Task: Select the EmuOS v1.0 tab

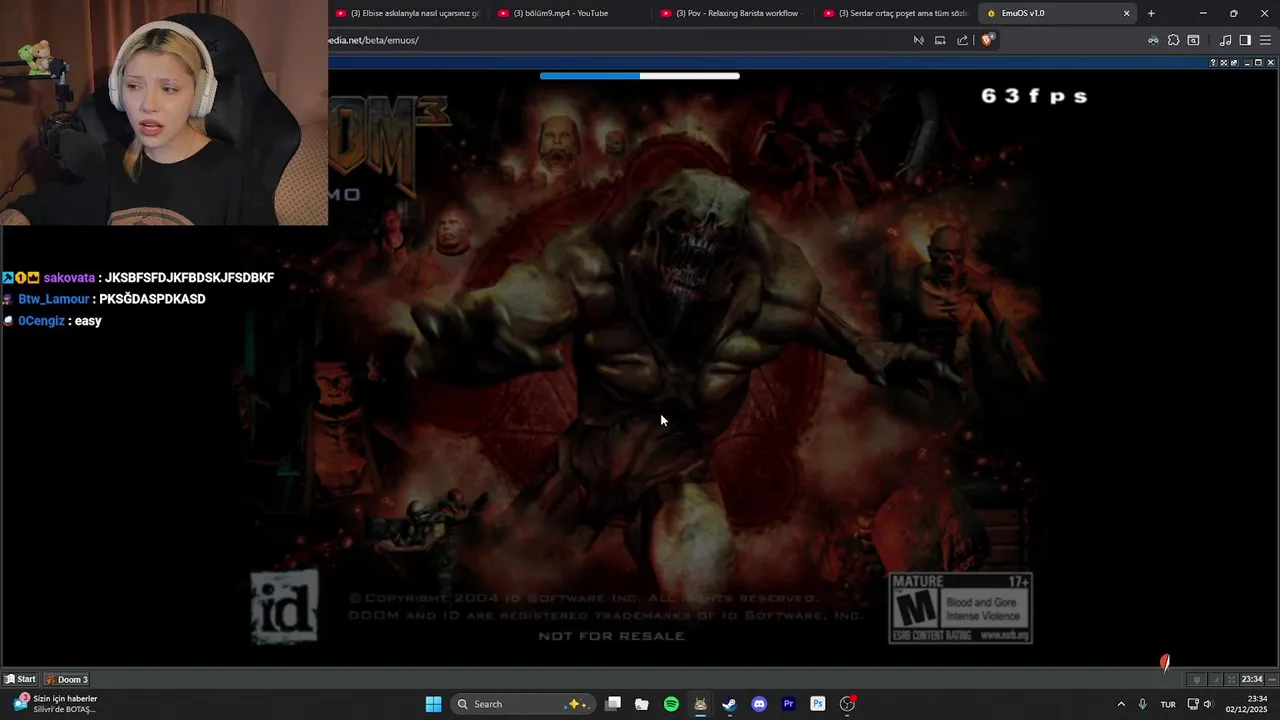Action: tap(1057, 13)
